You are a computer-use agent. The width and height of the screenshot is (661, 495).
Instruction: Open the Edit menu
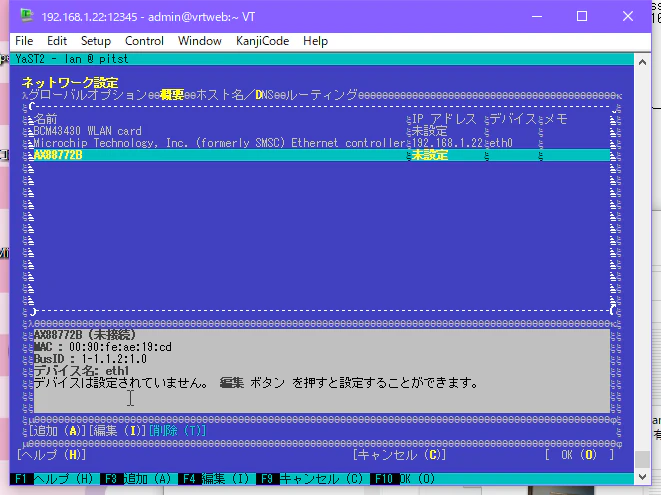coord(57,41)
